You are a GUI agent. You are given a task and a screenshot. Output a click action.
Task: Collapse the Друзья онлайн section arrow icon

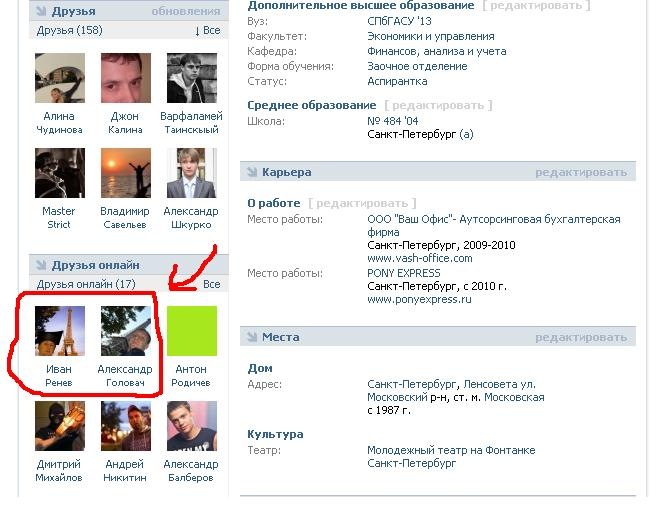coord(41,265)
